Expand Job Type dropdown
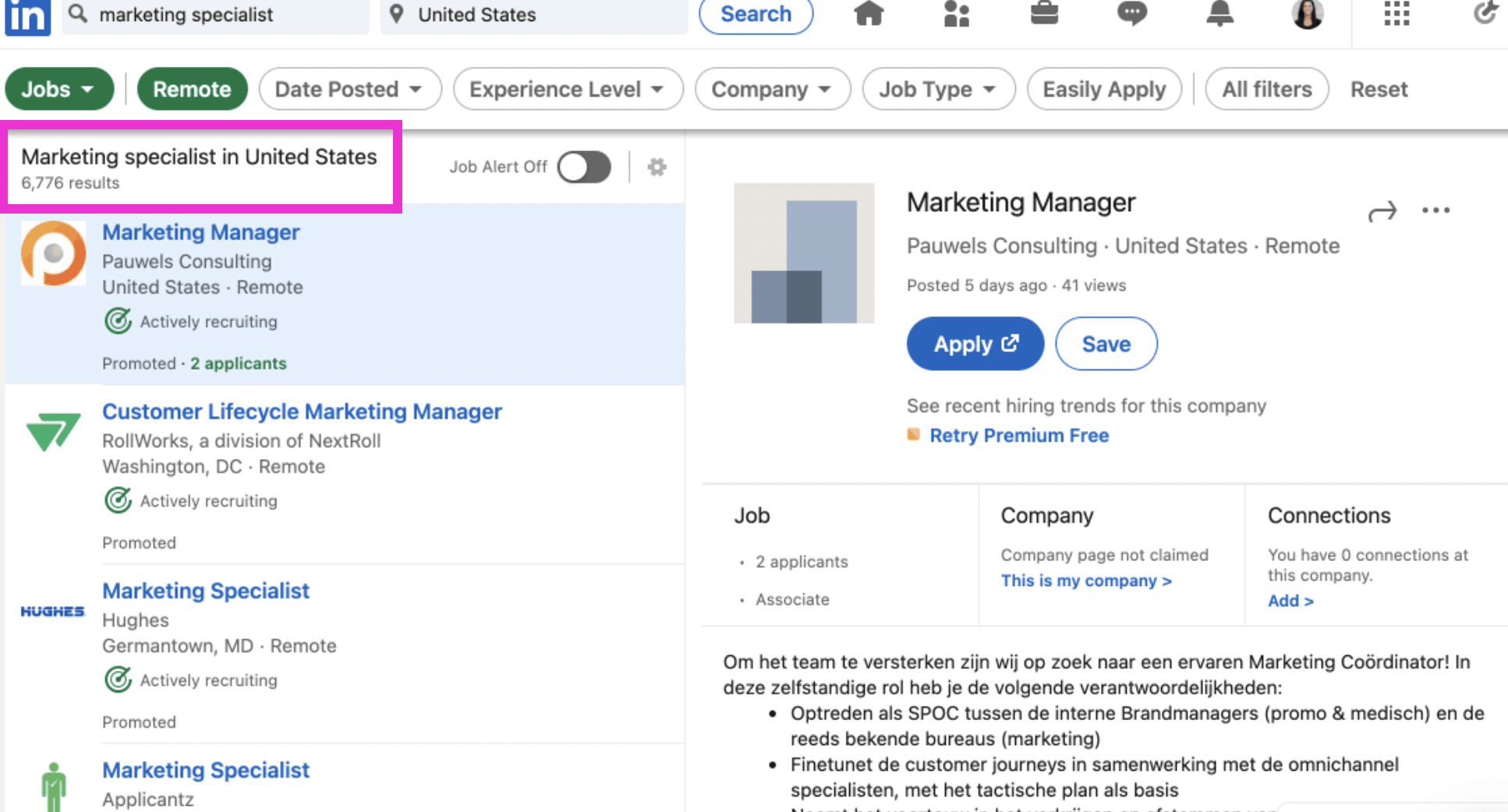 [938, 89]
